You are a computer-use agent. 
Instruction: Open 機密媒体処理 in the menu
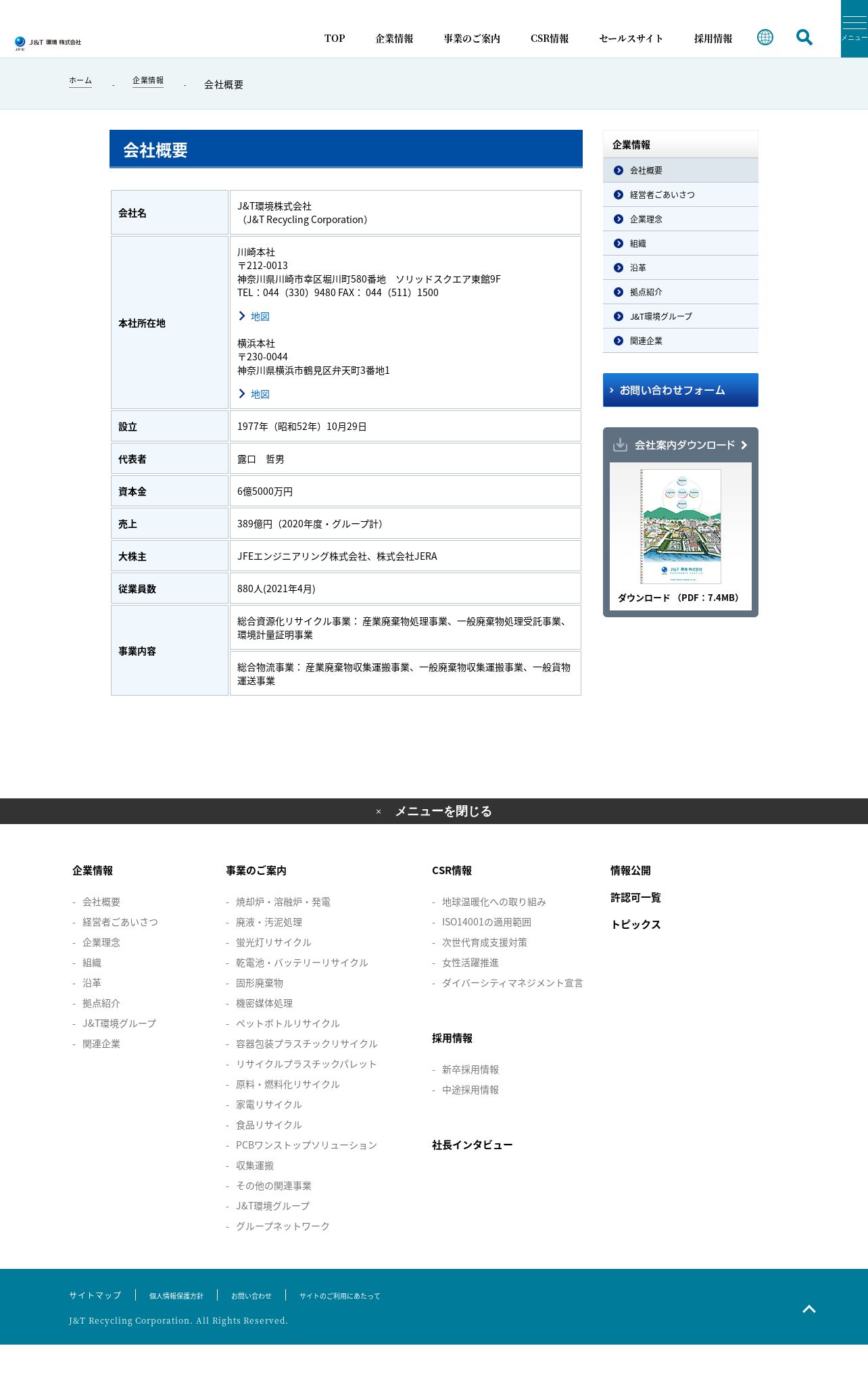pos(264,1003)
